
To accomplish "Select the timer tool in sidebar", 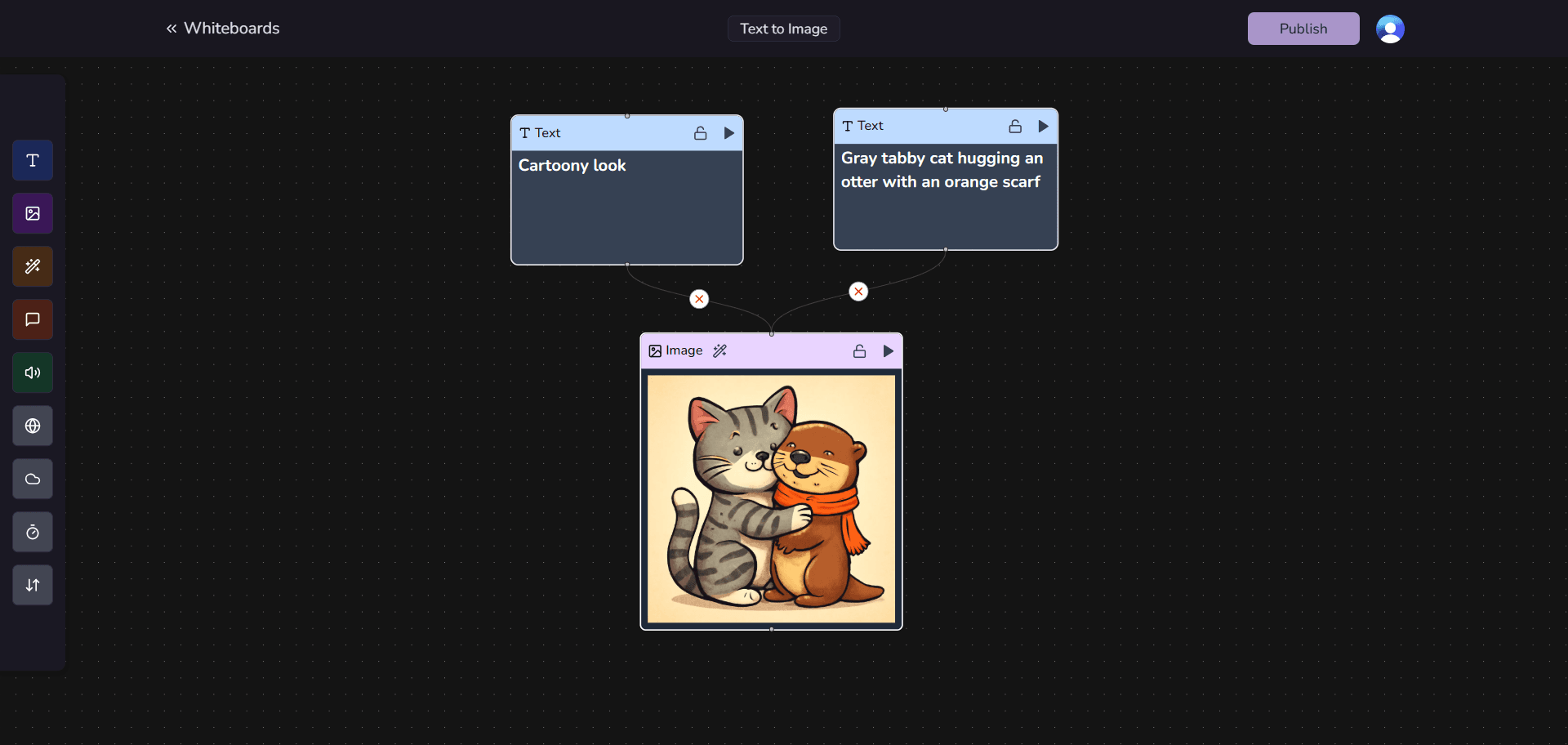I will [x=32, y=532].
